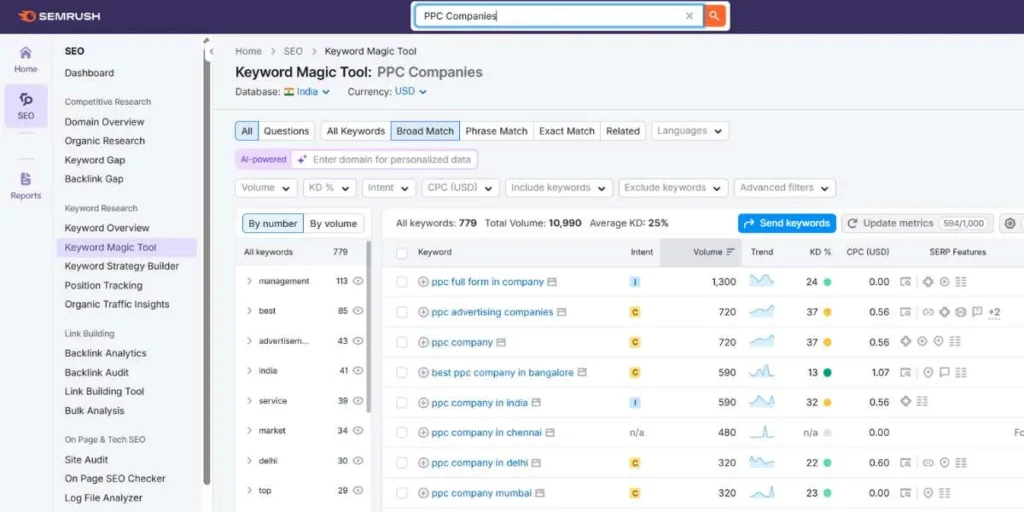Open the Reports icon in left rail

[x=26, y=185]
